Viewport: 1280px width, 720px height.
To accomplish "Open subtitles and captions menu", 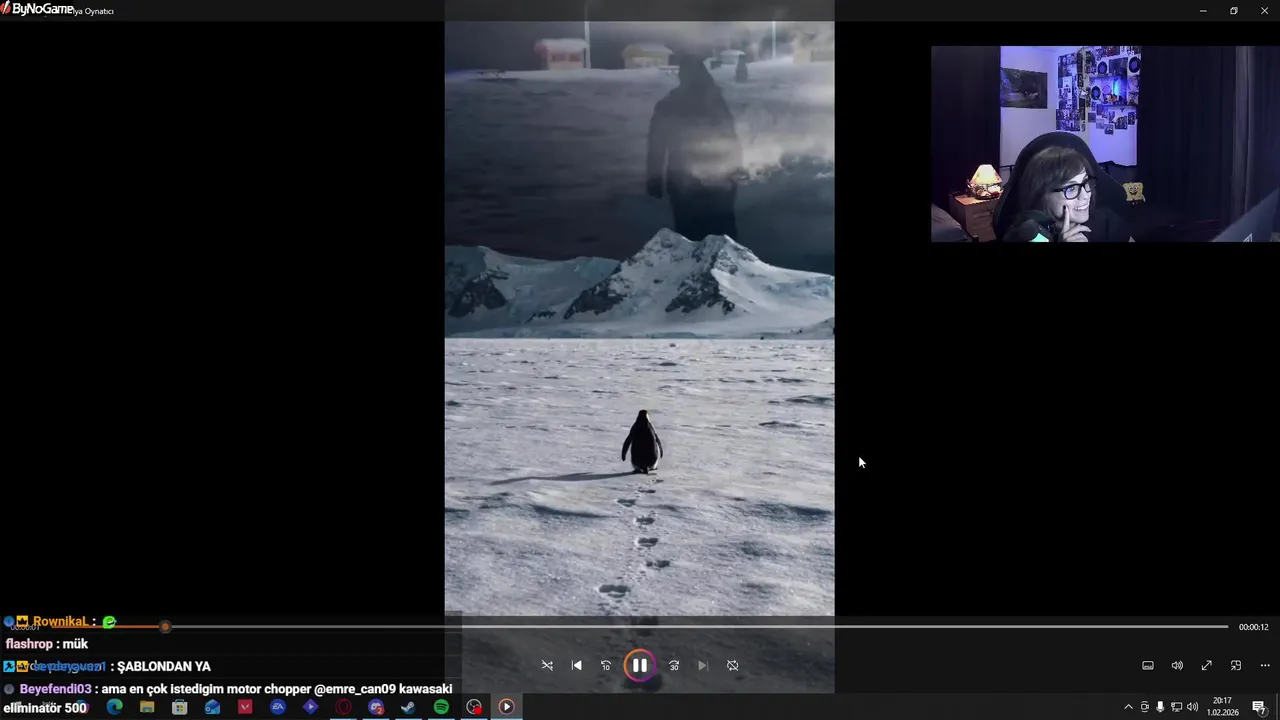I will [x=1148, y=665].
